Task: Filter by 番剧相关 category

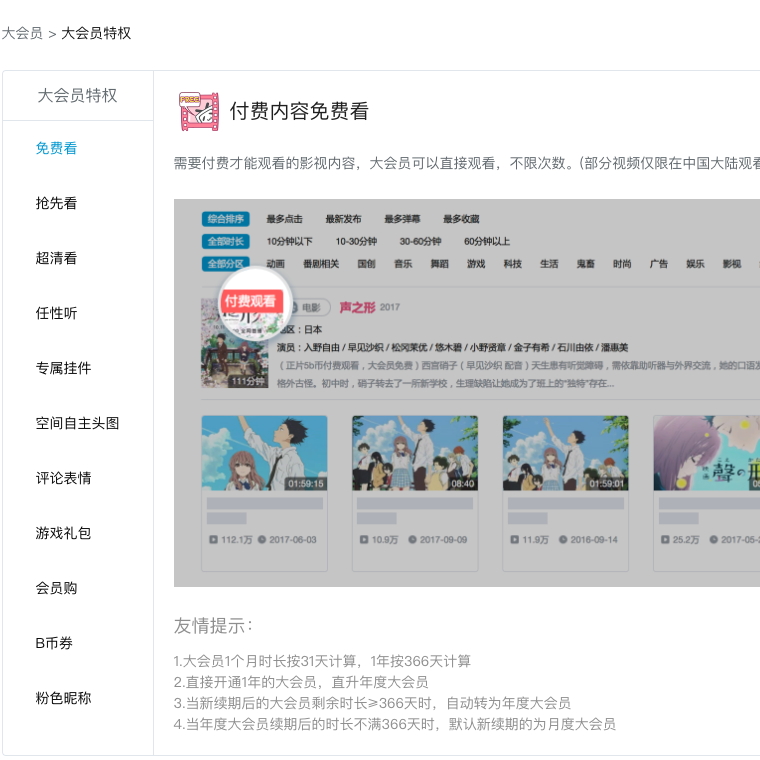Action: click(x=321, y=264)
